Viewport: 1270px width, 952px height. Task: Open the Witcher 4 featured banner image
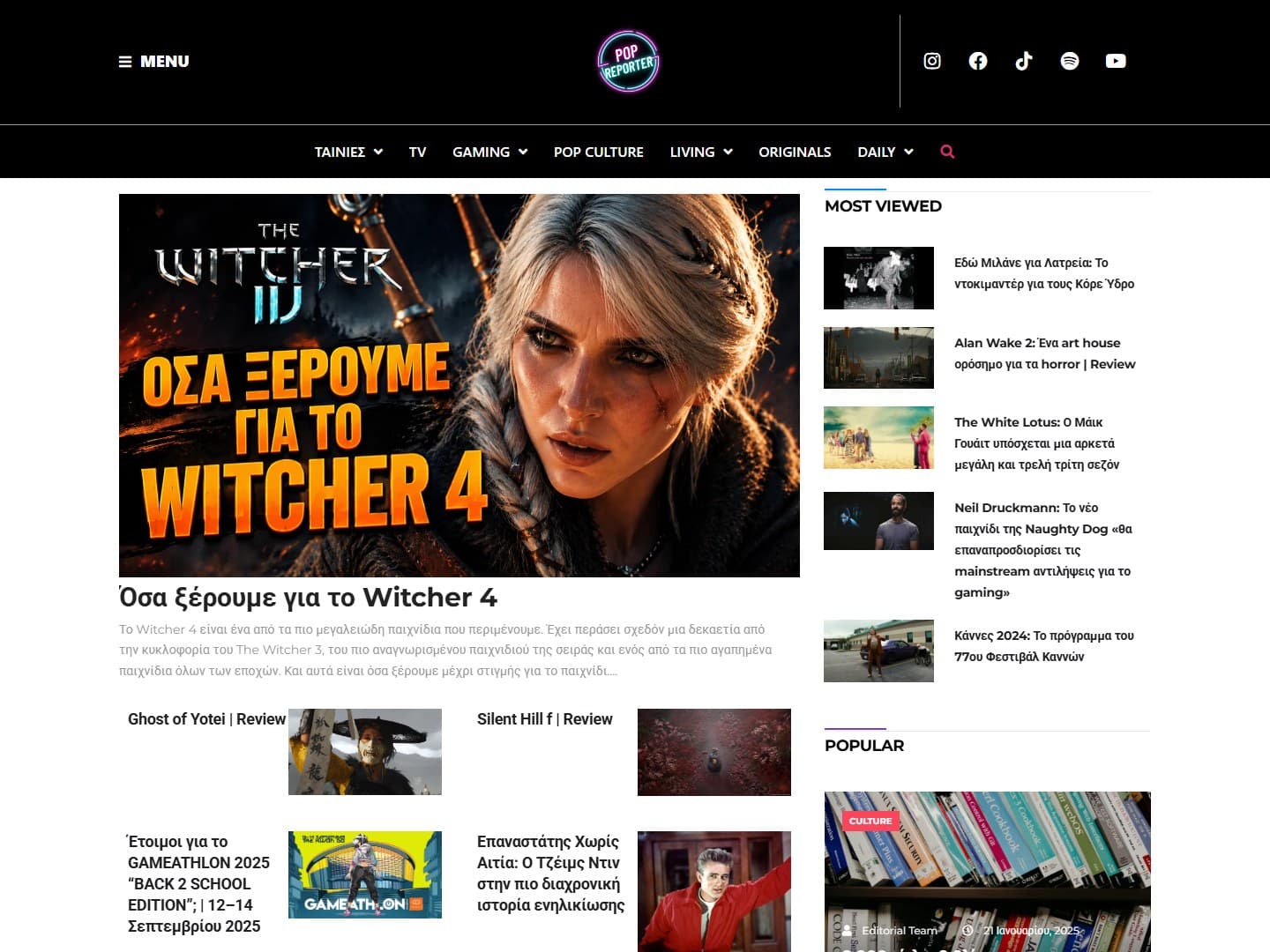(x=459, y=385)
